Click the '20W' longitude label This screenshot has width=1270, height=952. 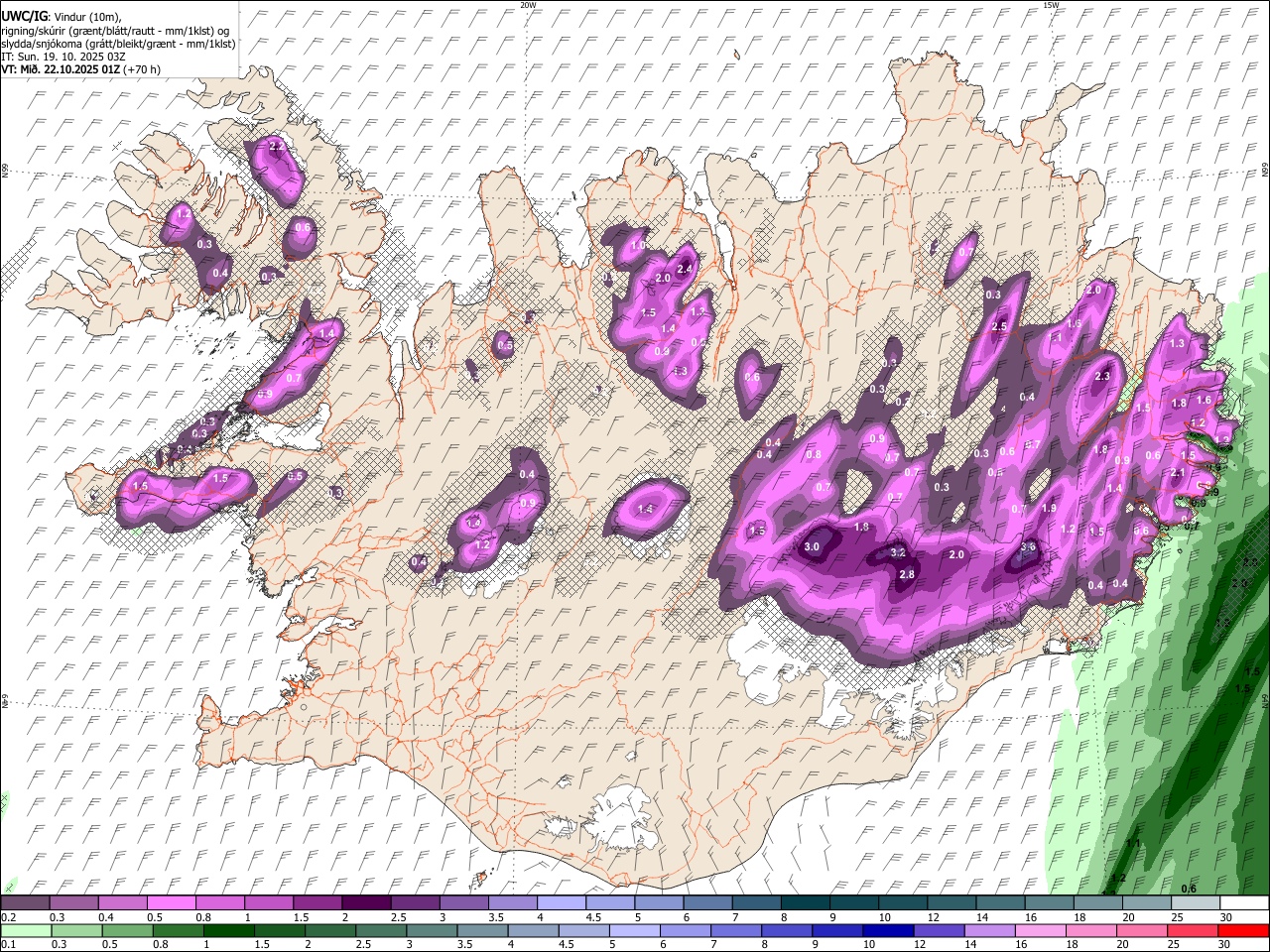coord(528,5)
